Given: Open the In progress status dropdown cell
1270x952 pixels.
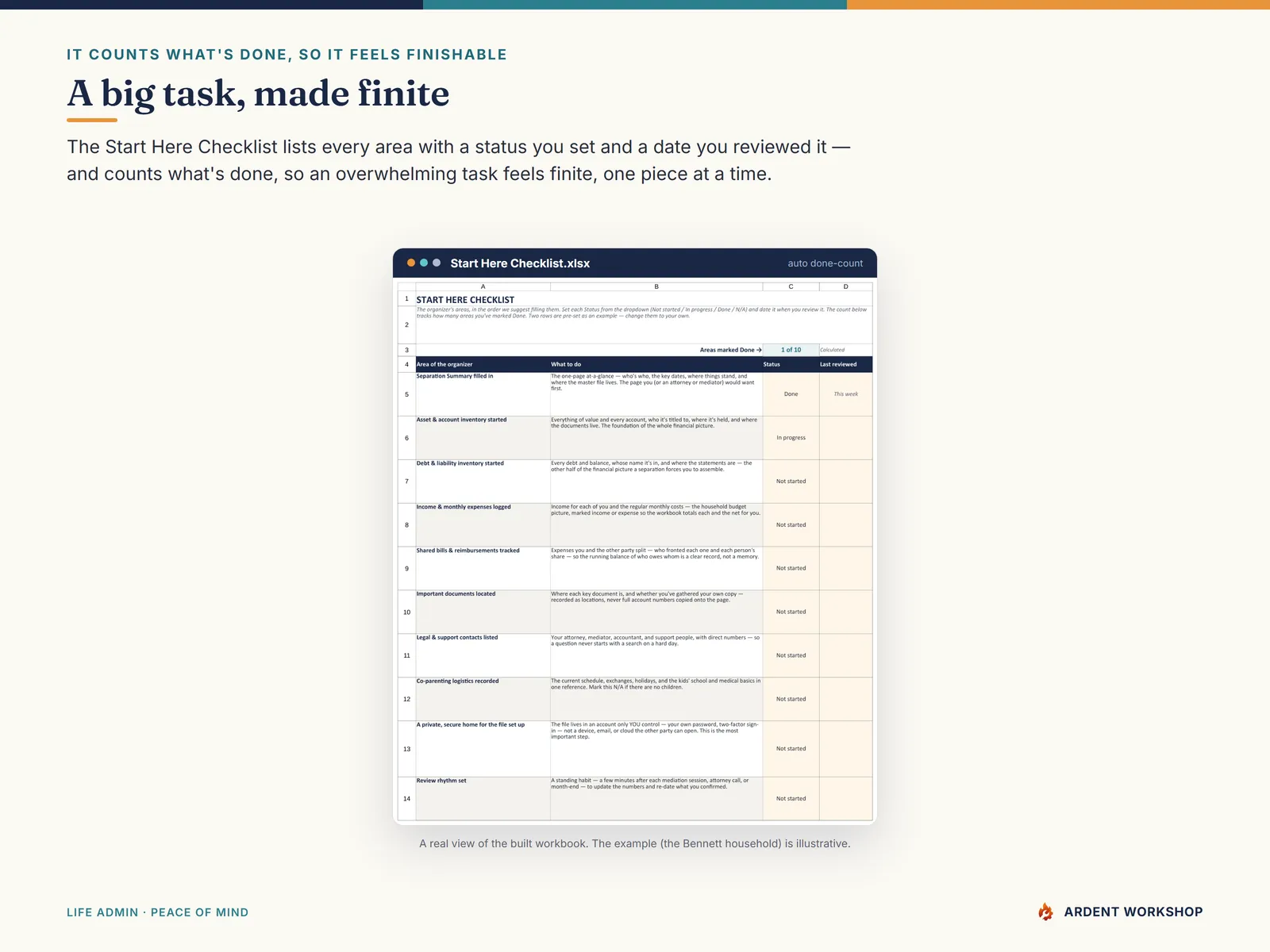Looking at the screenshot, I should [791, 438].
